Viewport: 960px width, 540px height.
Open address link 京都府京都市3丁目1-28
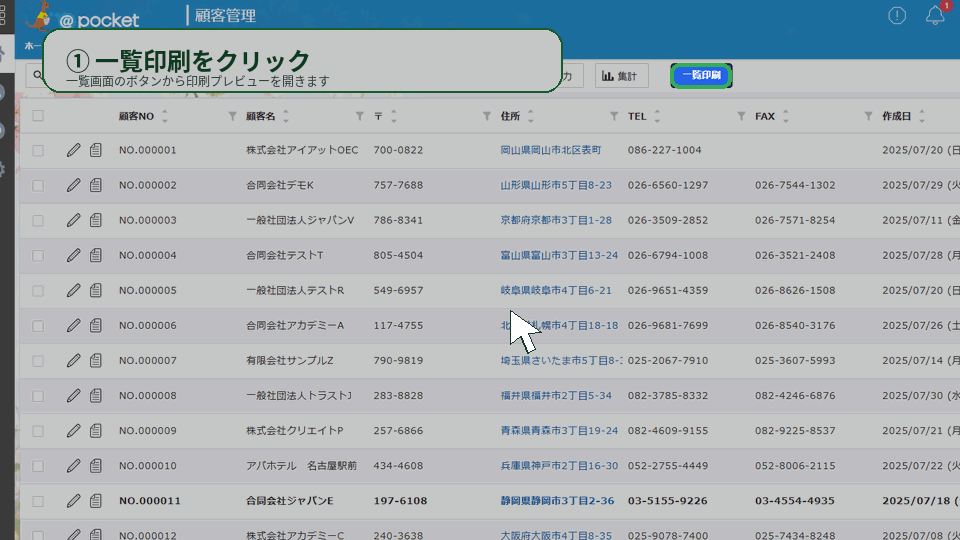click(556, 220)
